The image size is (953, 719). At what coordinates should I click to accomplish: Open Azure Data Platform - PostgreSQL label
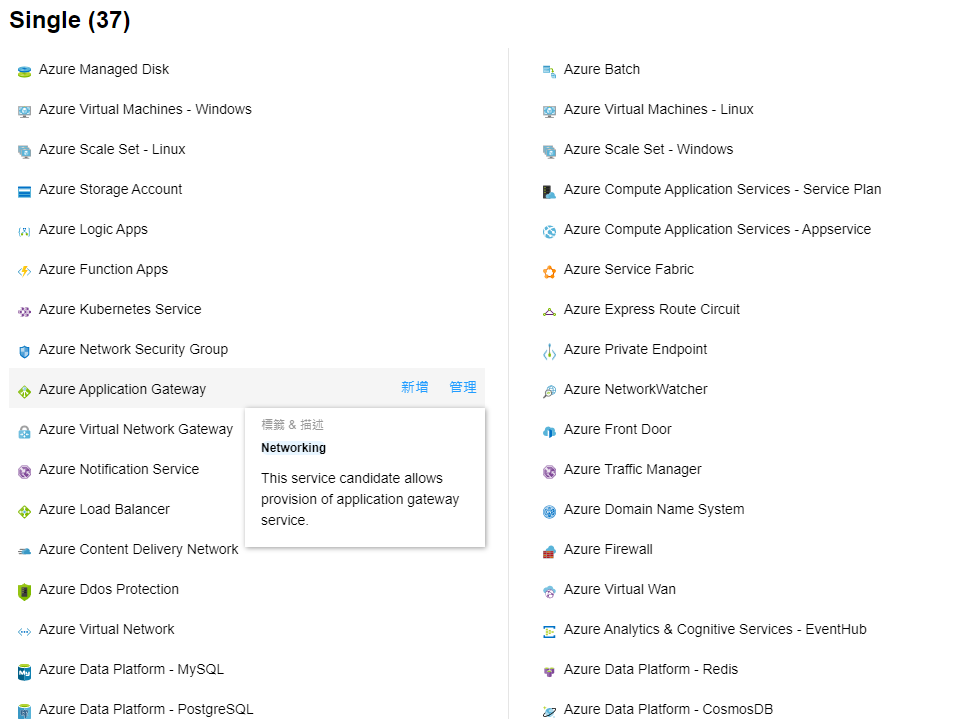pyautogui.click(x=146, y=709)
